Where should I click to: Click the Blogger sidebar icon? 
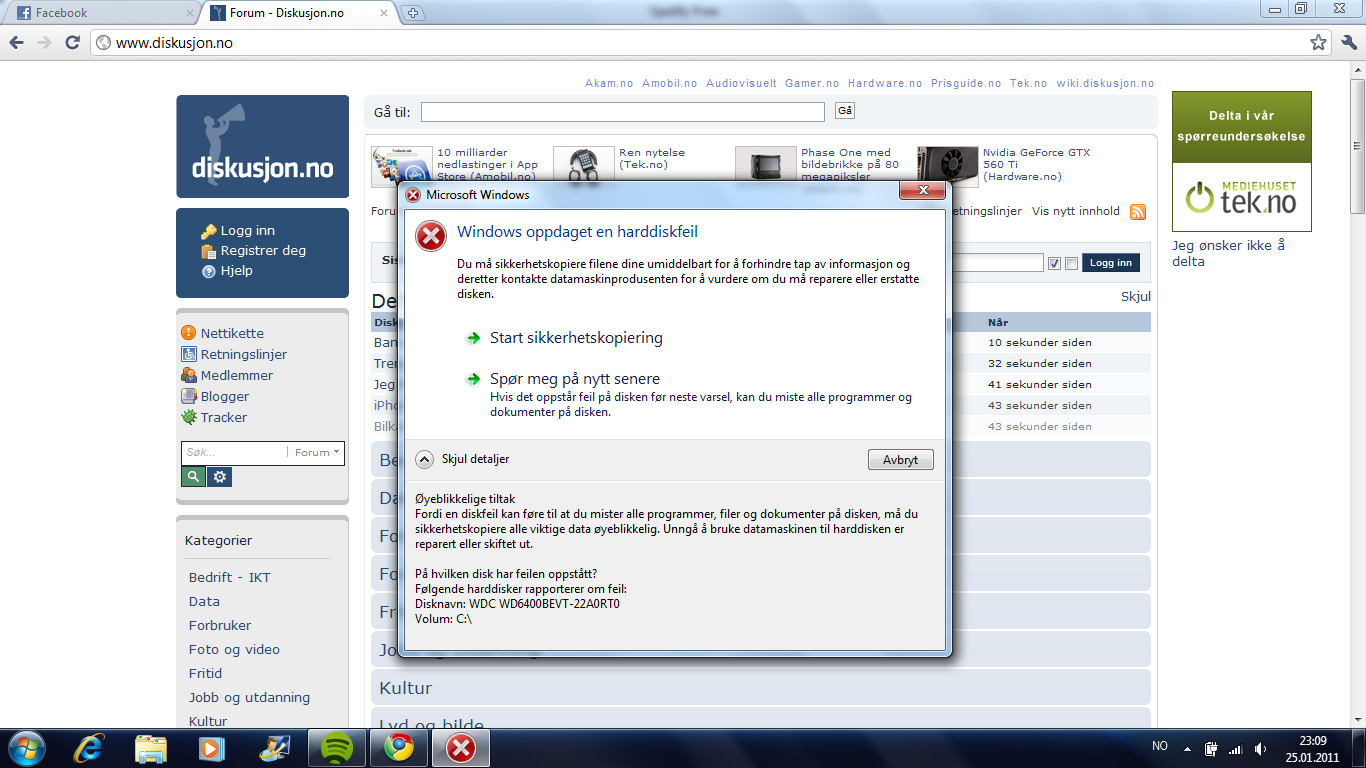click(189, 396)
